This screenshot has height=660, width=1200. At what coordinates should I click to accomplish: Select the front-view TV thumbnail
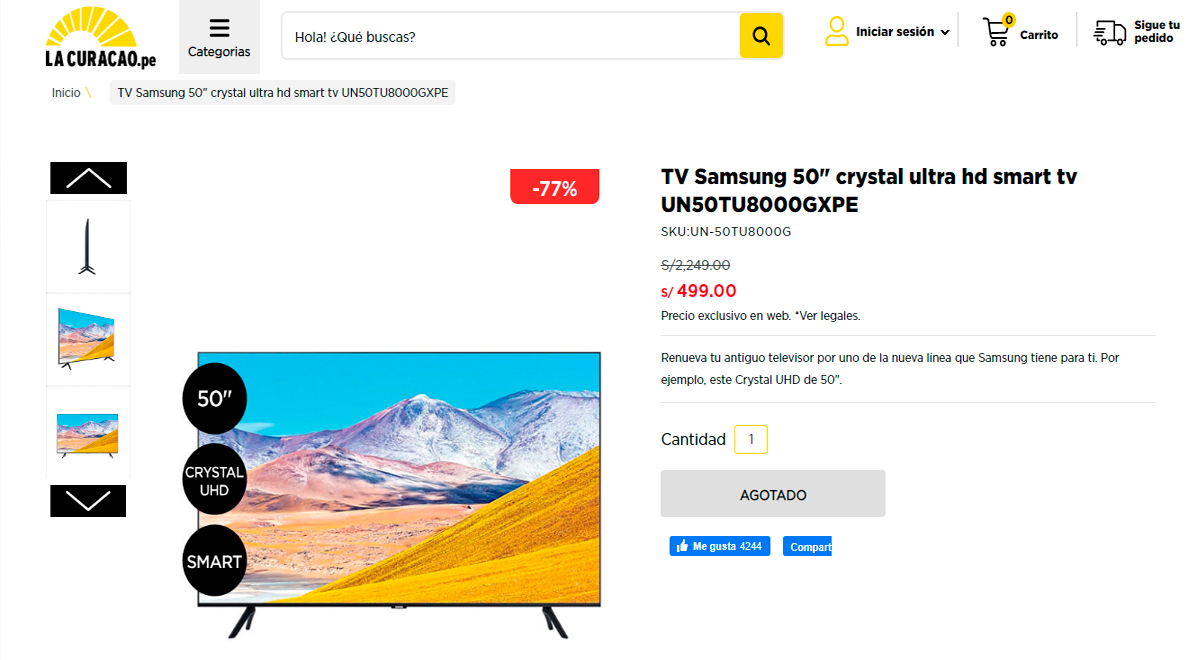click(88, 433)
